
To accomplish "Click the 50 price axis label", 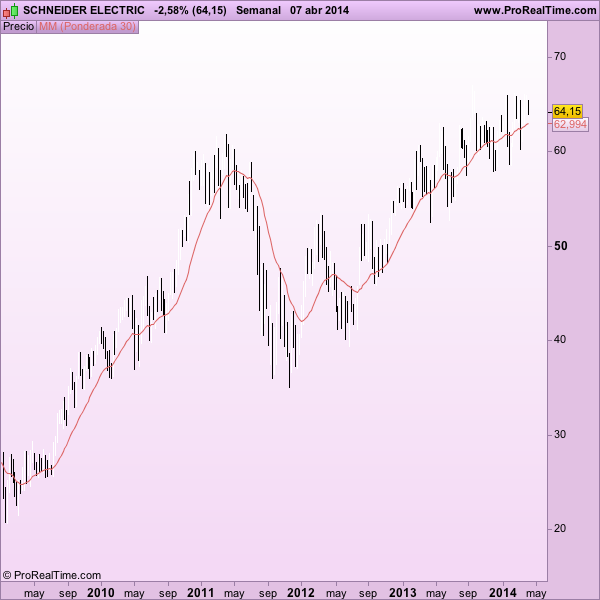I will tap(561, 246).
